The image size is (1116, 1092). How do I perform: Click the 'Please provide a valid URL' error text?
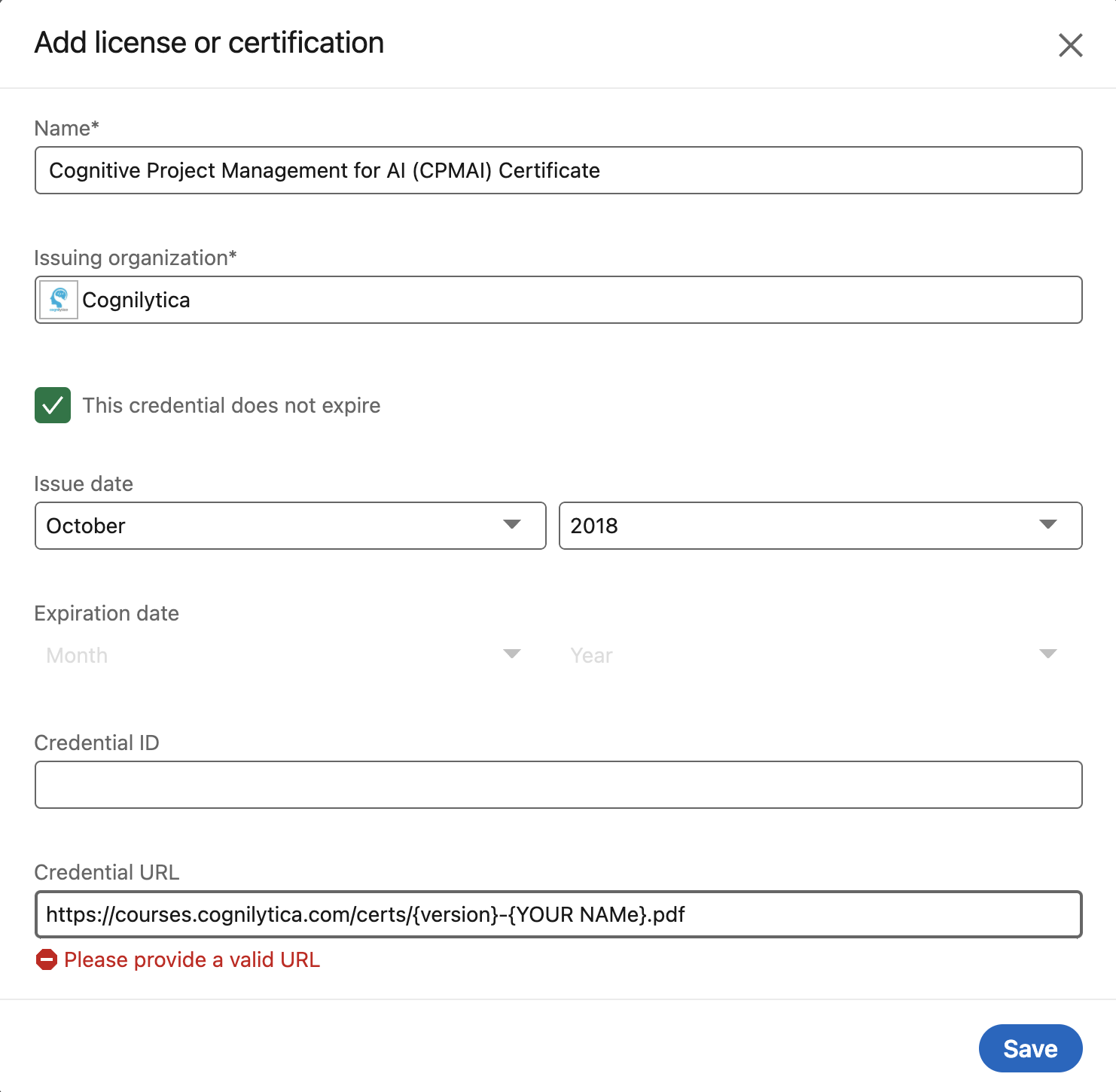click(192, 959)
